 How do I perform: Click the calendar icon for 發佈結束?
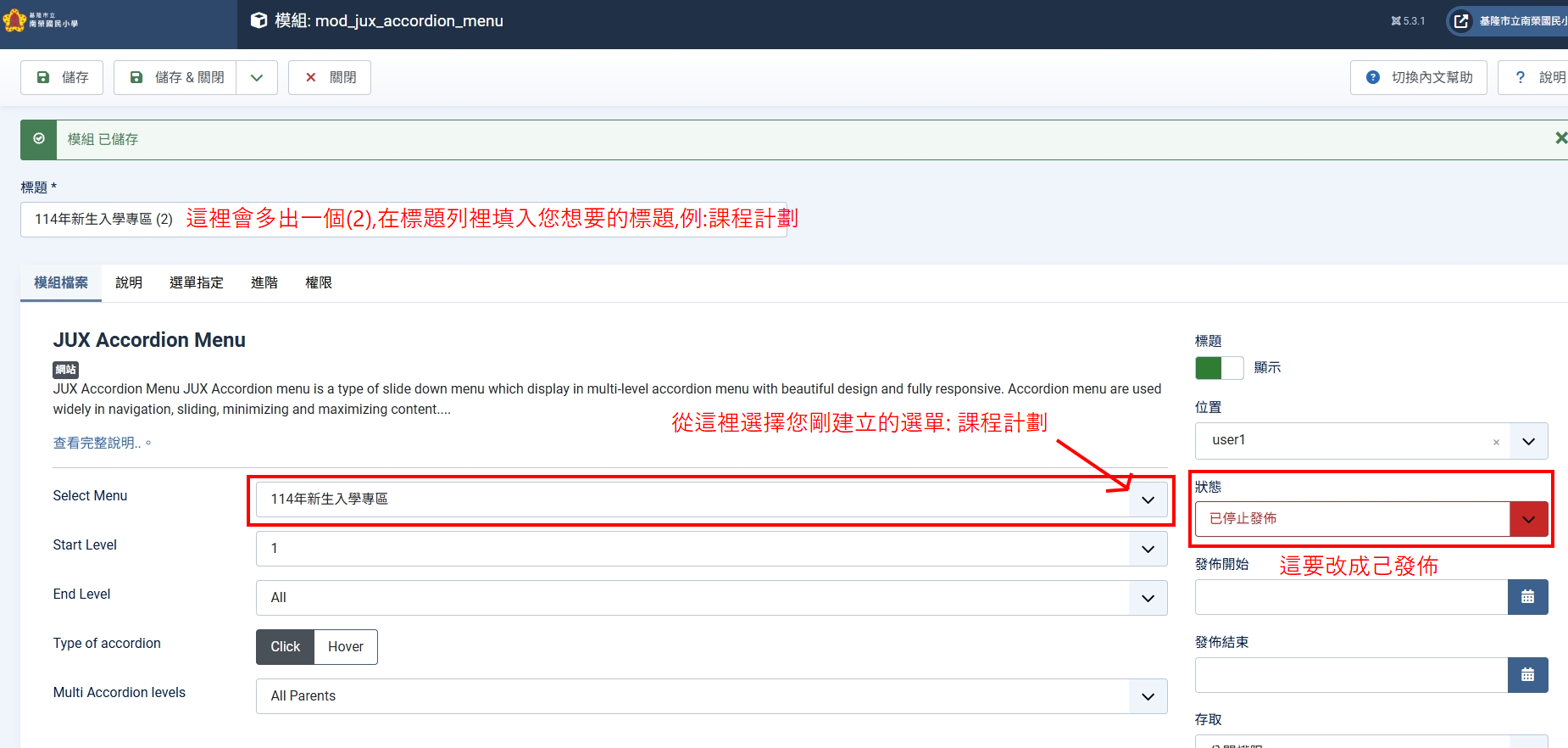coord(1527,675)
